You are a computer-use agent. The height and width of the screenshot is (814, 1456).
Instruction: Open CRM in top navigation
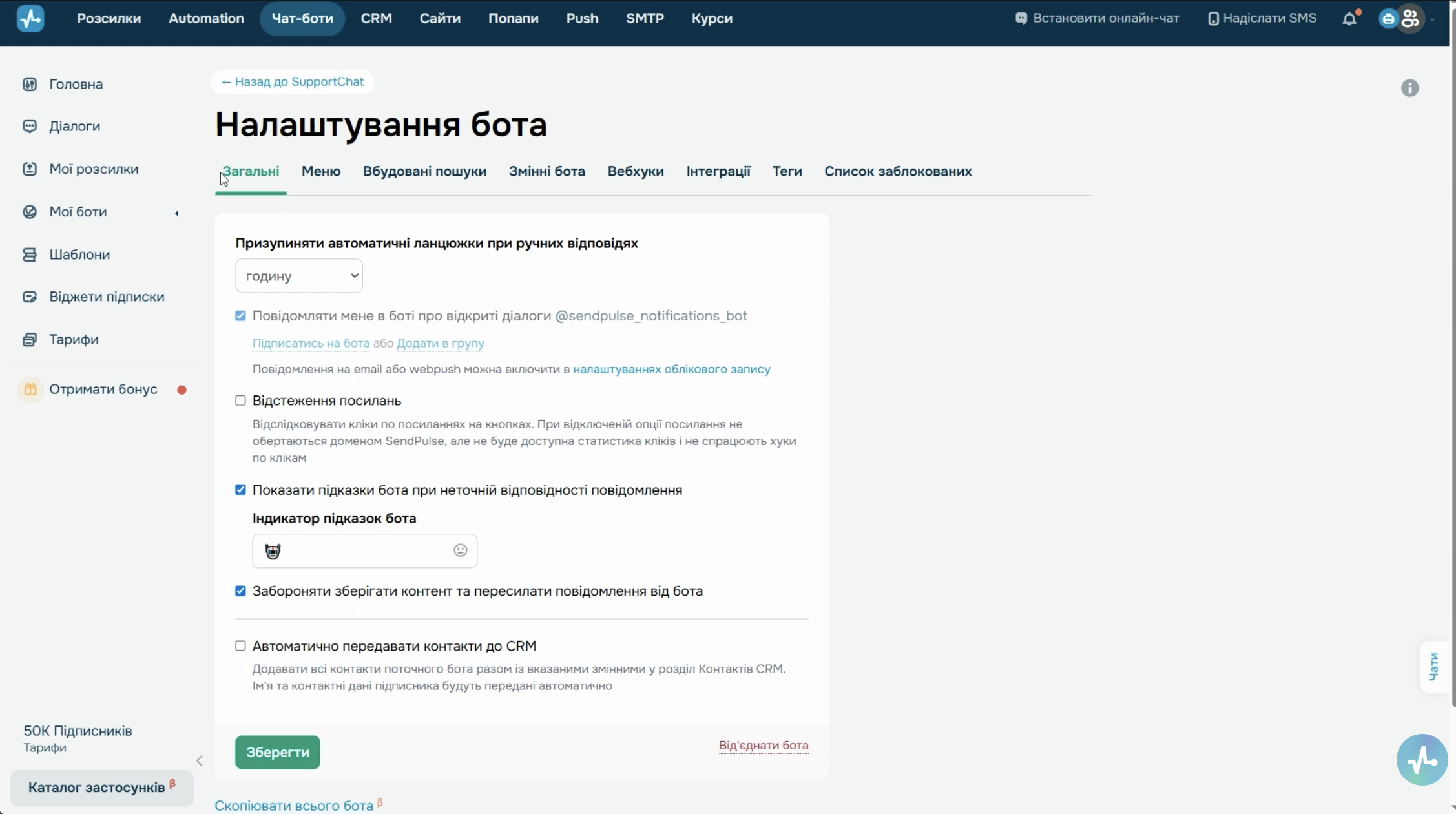click(376, 18)
